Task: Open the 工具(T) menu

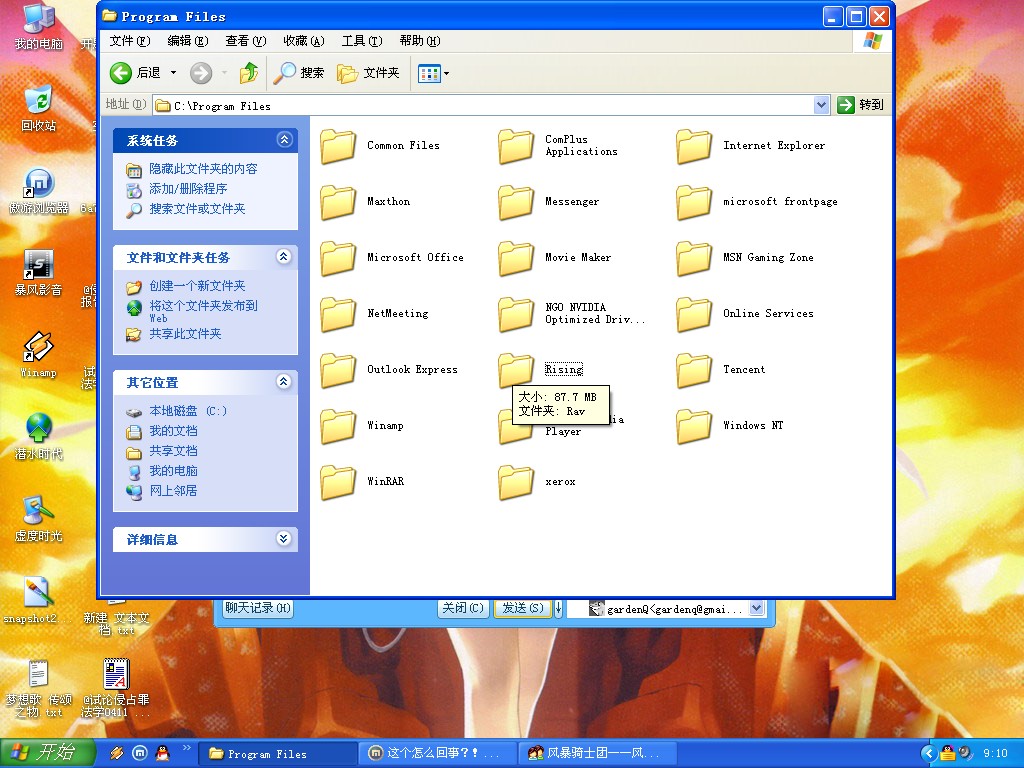Action: coord(362,41)
